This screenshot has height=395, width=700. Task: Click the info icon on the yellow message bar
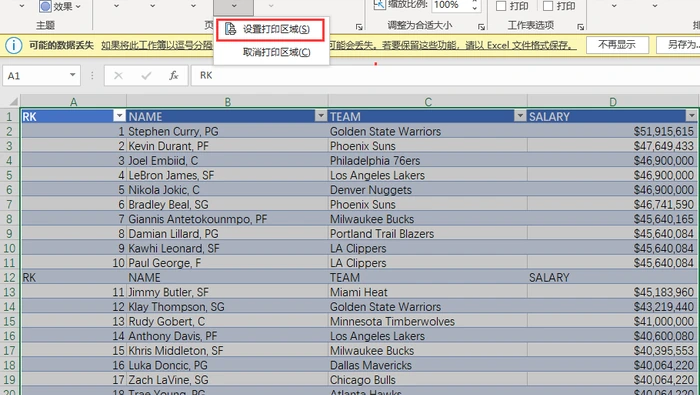[14, 46]
